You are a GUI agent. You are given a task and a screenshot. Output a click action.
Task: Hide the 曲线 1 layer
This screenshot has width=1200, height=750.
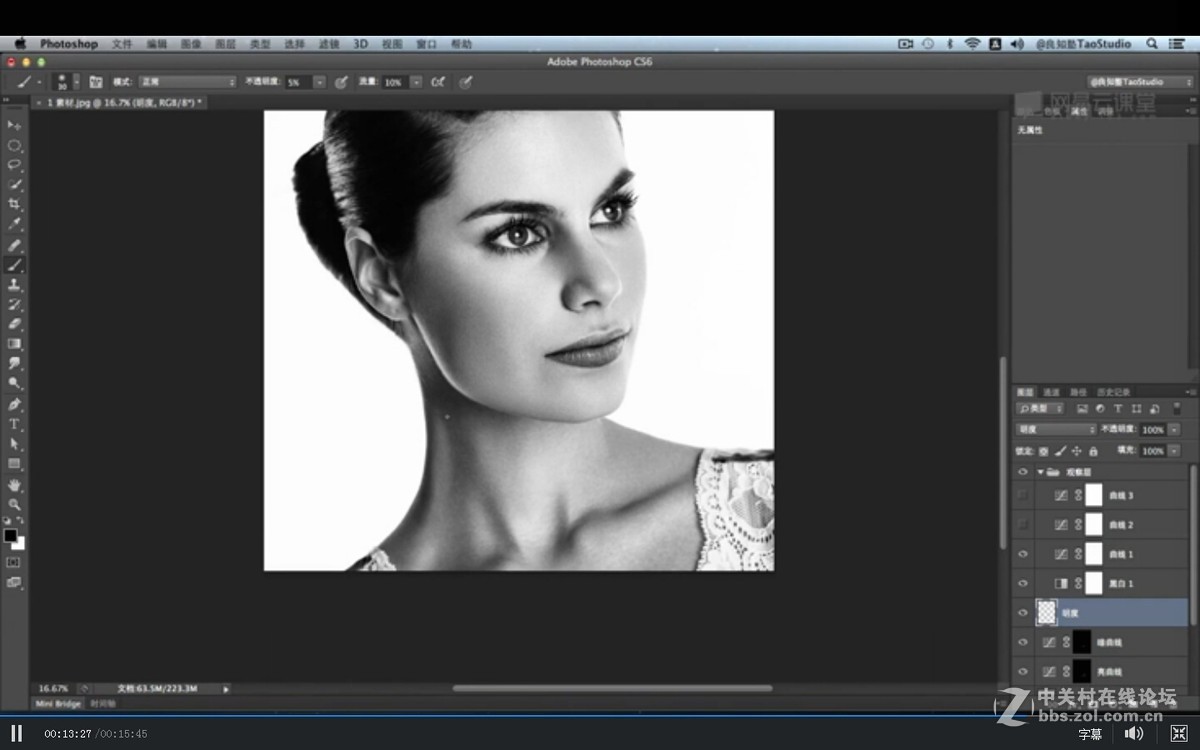tap(1022, 554)
